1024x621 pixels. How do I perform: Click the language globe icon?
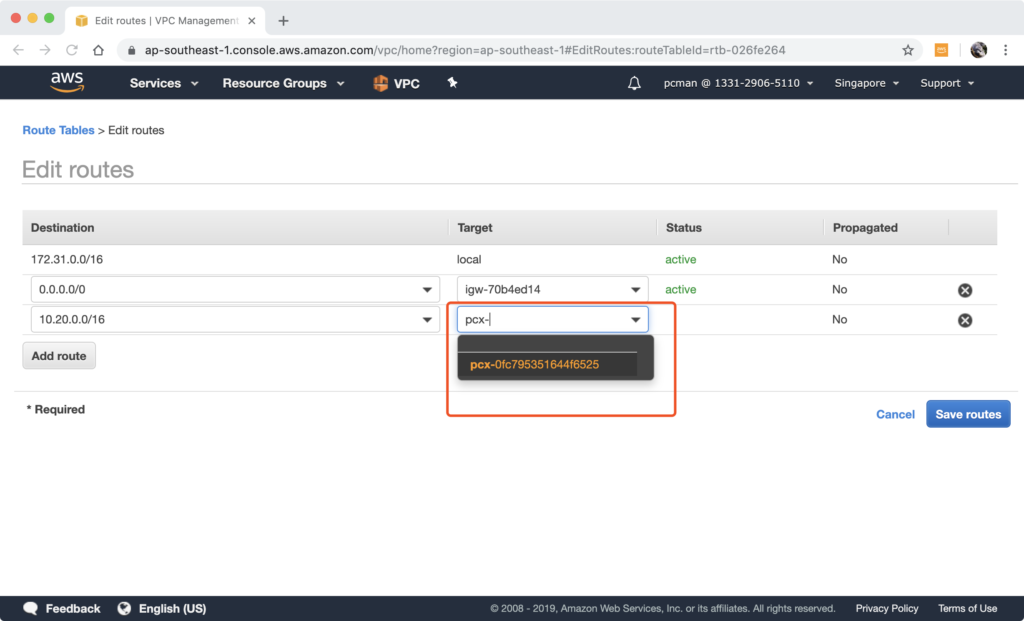click(x=124, y=609)
